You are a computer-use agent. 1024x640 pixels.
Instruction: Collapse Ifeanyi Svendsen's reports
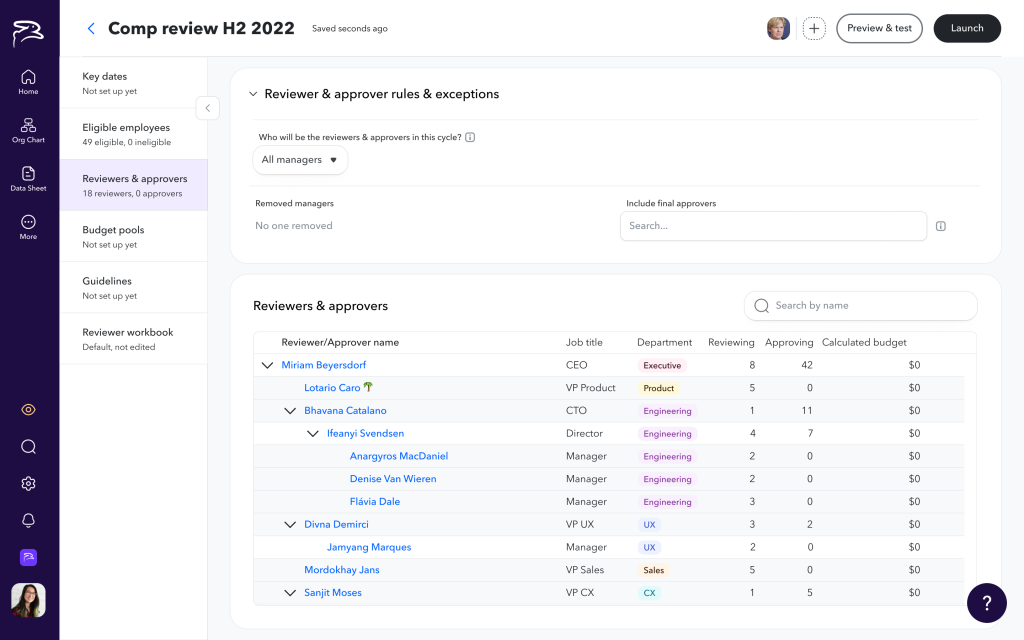click(x=313, y=434)
